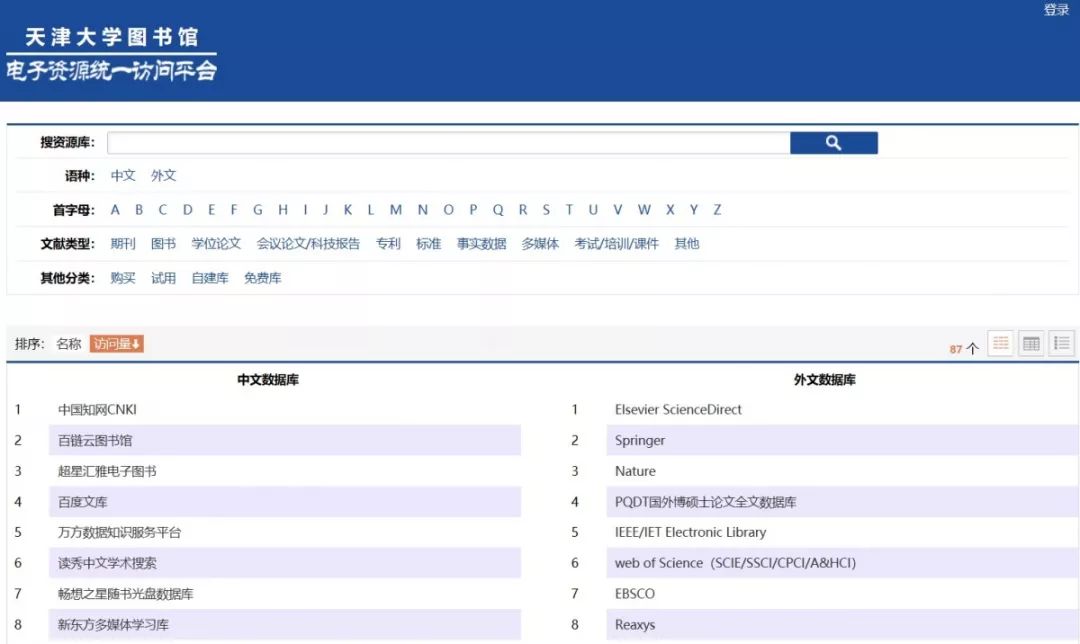The image size is (1080, 644).
Task: Filter by first letter A
Action: tap(115, 209)
